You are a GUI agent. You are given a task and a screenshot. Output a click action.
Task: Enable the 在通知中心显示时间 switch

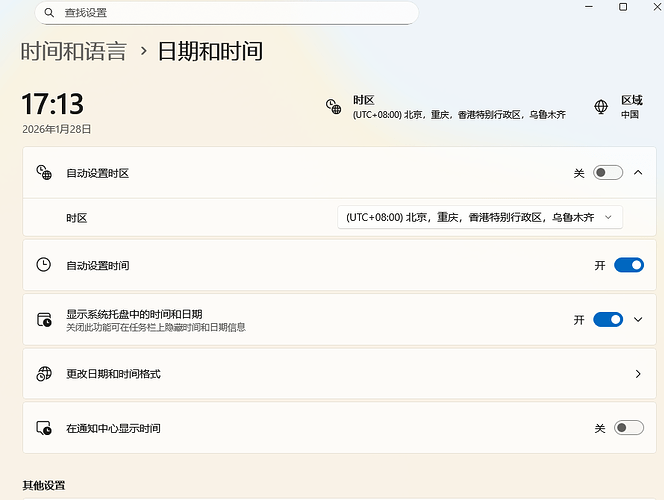(x=629, y=428)
